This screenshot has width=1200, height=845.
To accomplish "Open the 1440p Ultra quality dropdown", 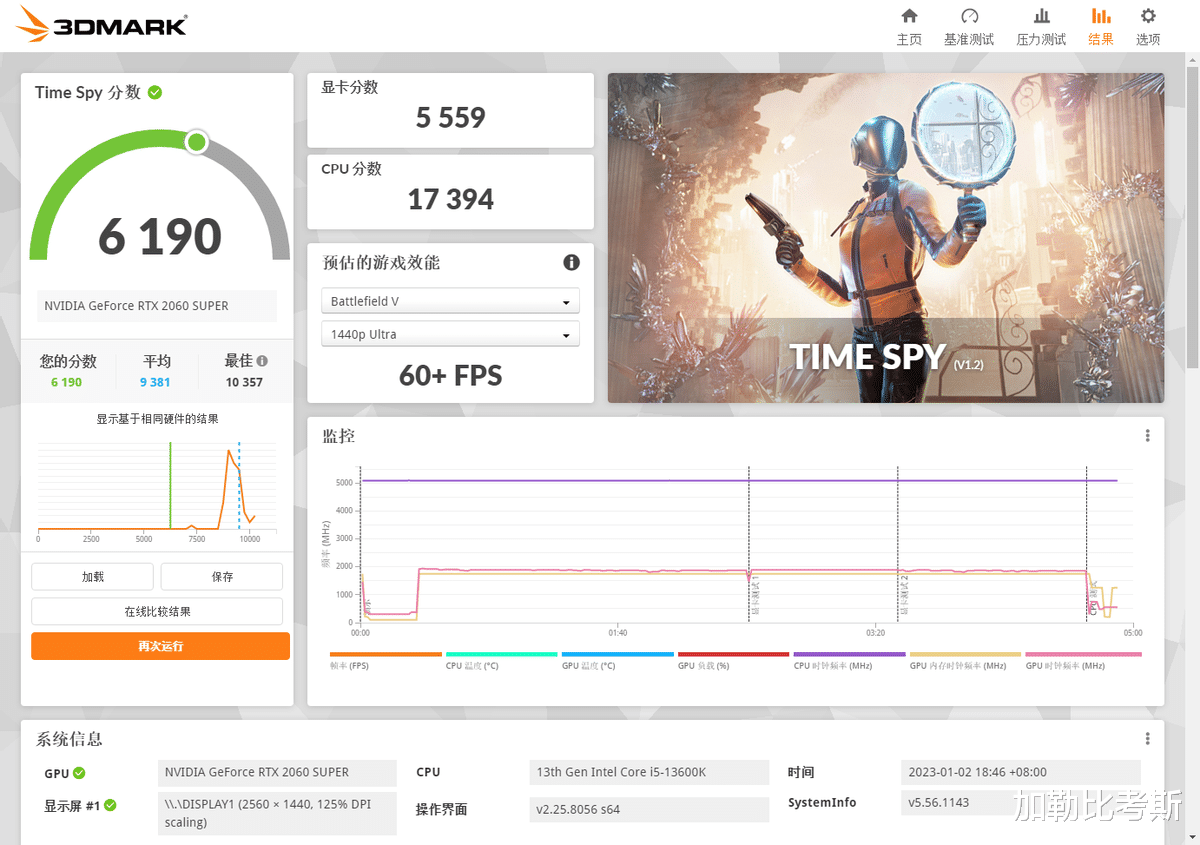I will coord(450,333).
